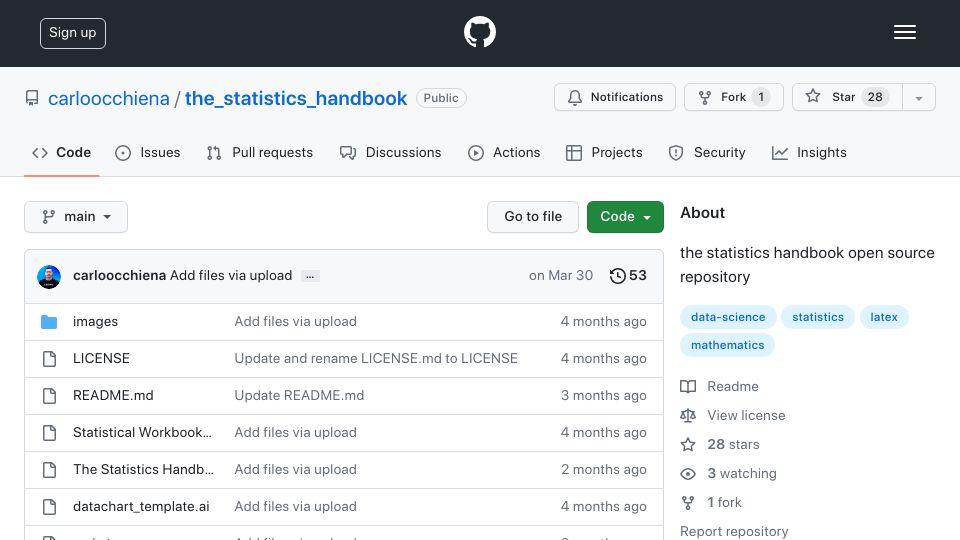Screen dimensions: 960x540
Task: Click the GitHub Octocat logo
Action: click(x=479, y=32)
